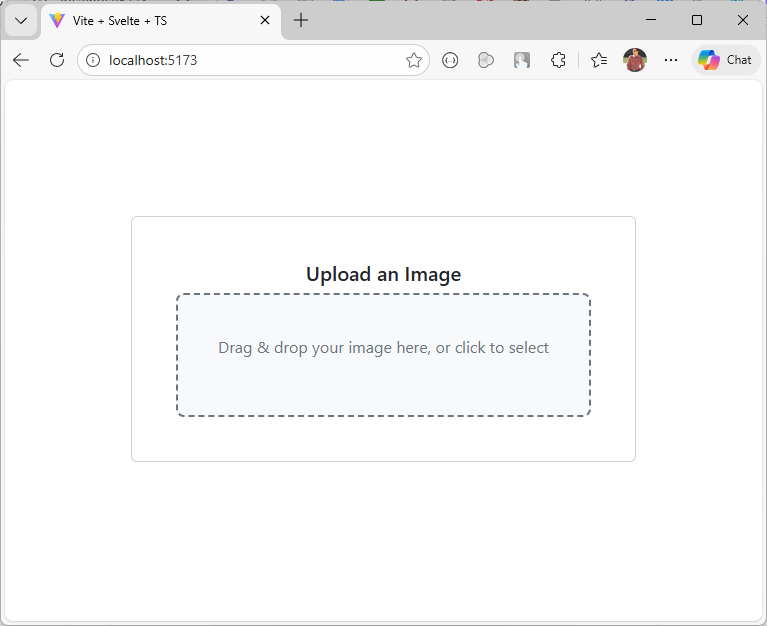Maximize the browser window
This screenshot has height=626, width=767.
(697, 20)
